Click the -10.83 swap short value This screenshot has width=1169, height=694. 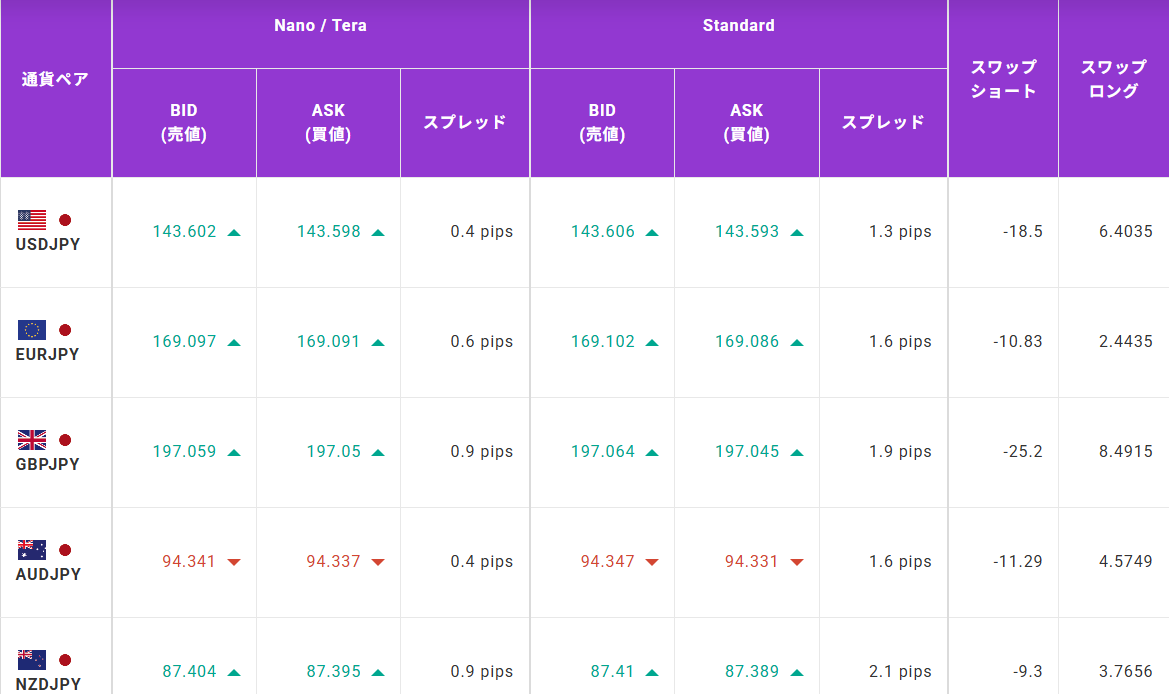tap(1018, 341)
